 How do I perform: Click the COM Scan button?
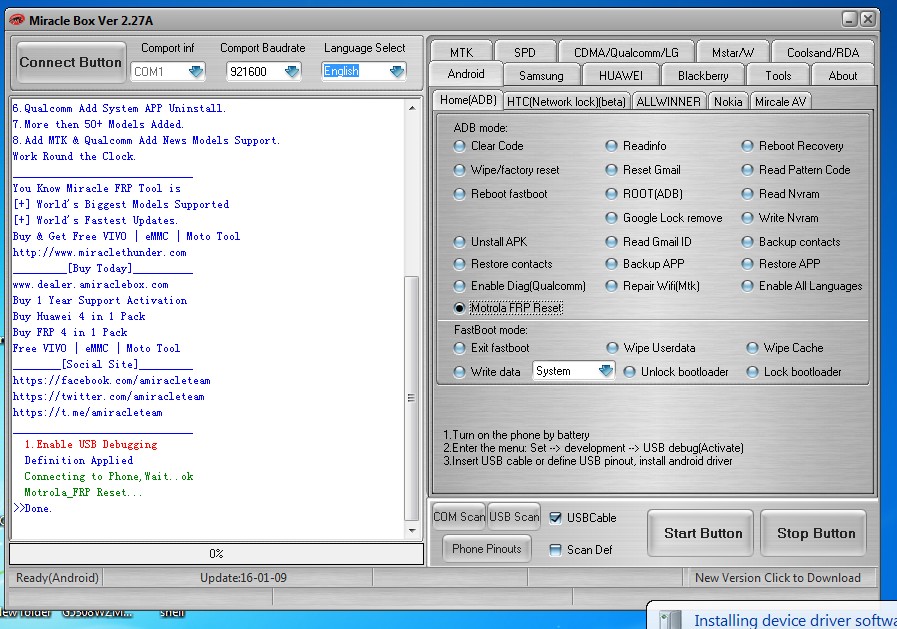(459, 517)
